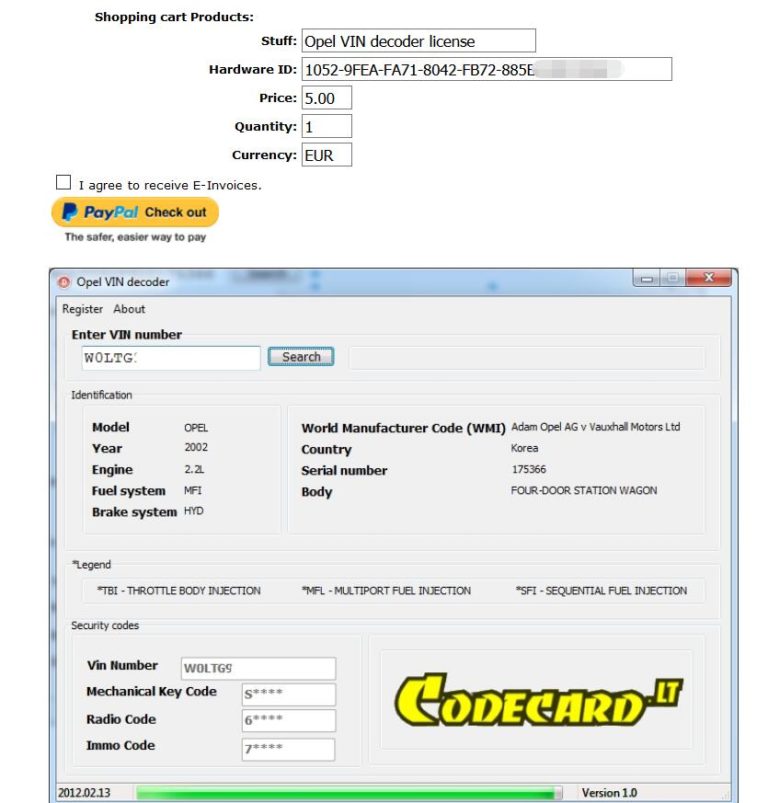768x803 pixels.
Task: Select the Currency field showing EUR
Action: 327,155
